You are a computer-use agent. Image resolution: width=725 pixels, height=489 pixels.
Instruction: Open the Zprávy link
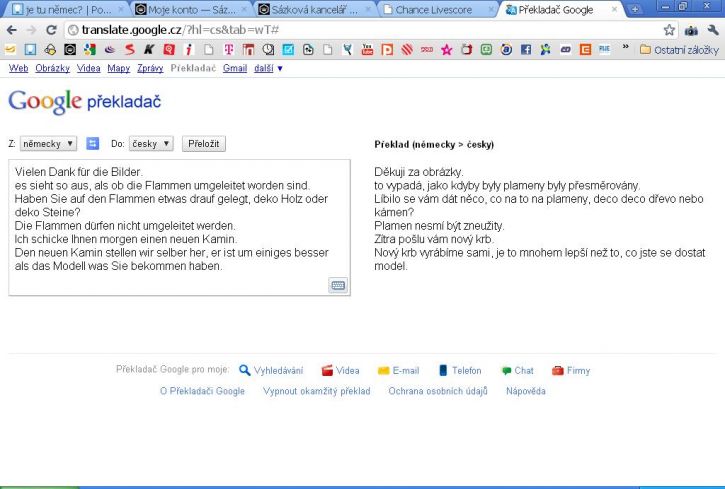tap(150, 68)
